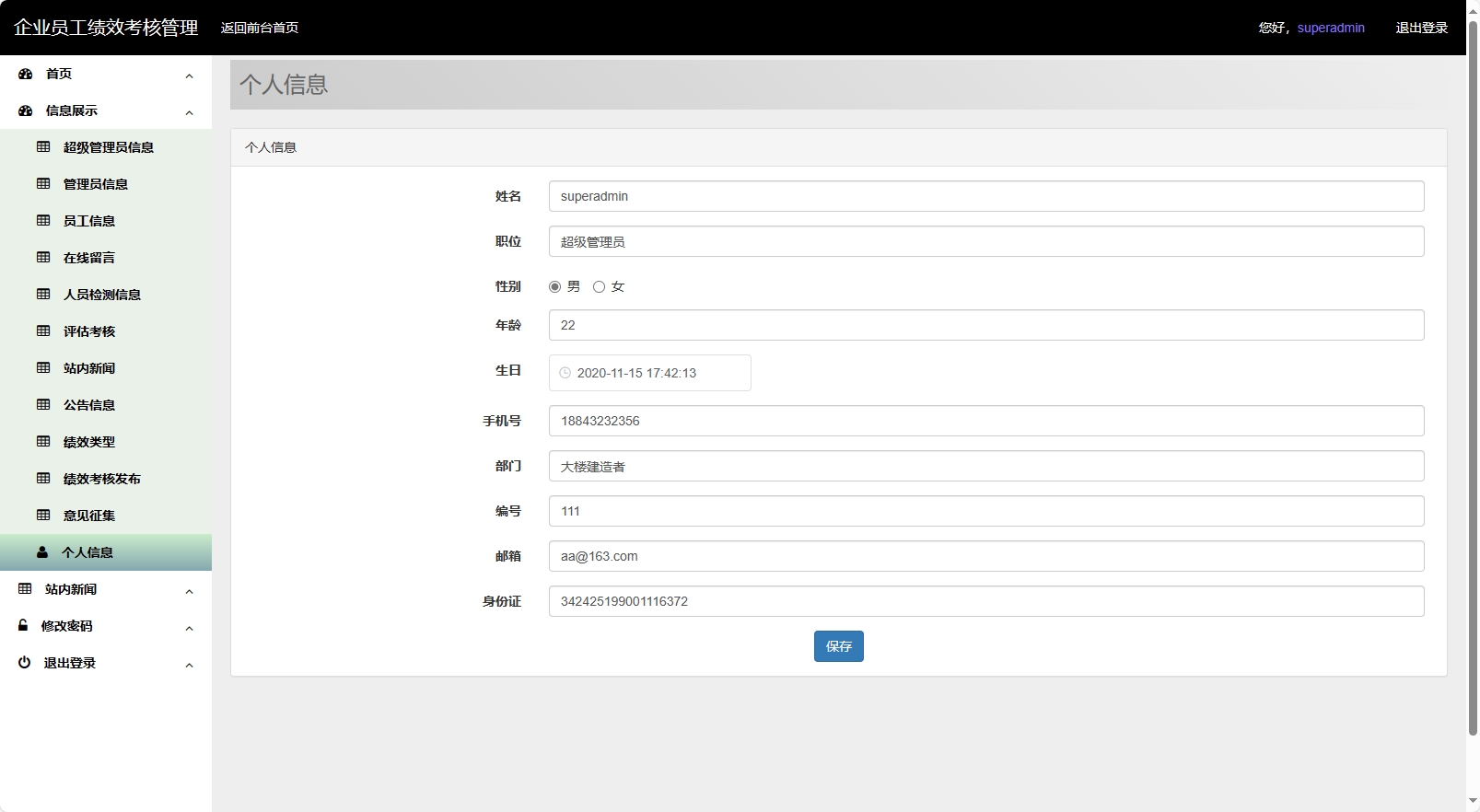Select 女 gender radio button
The height and width of the screenshot is (812, 1480).
[599, 286]
